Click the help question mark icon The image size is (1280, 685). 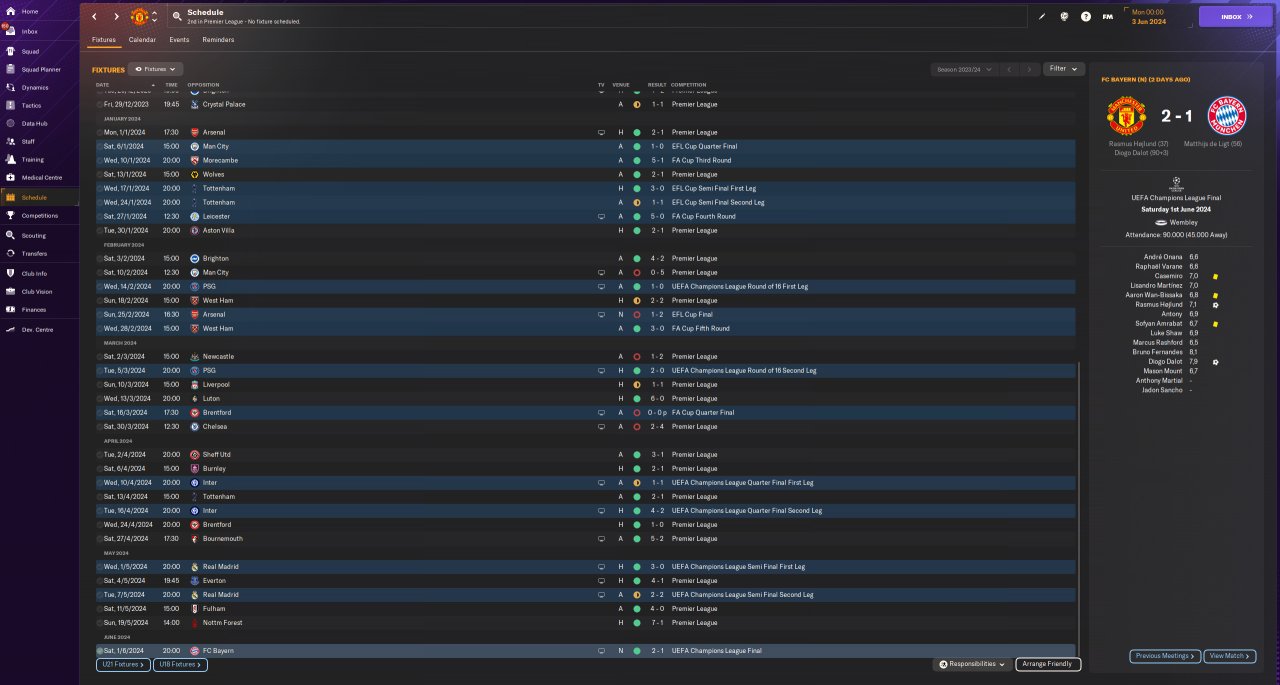(1086, 16)
